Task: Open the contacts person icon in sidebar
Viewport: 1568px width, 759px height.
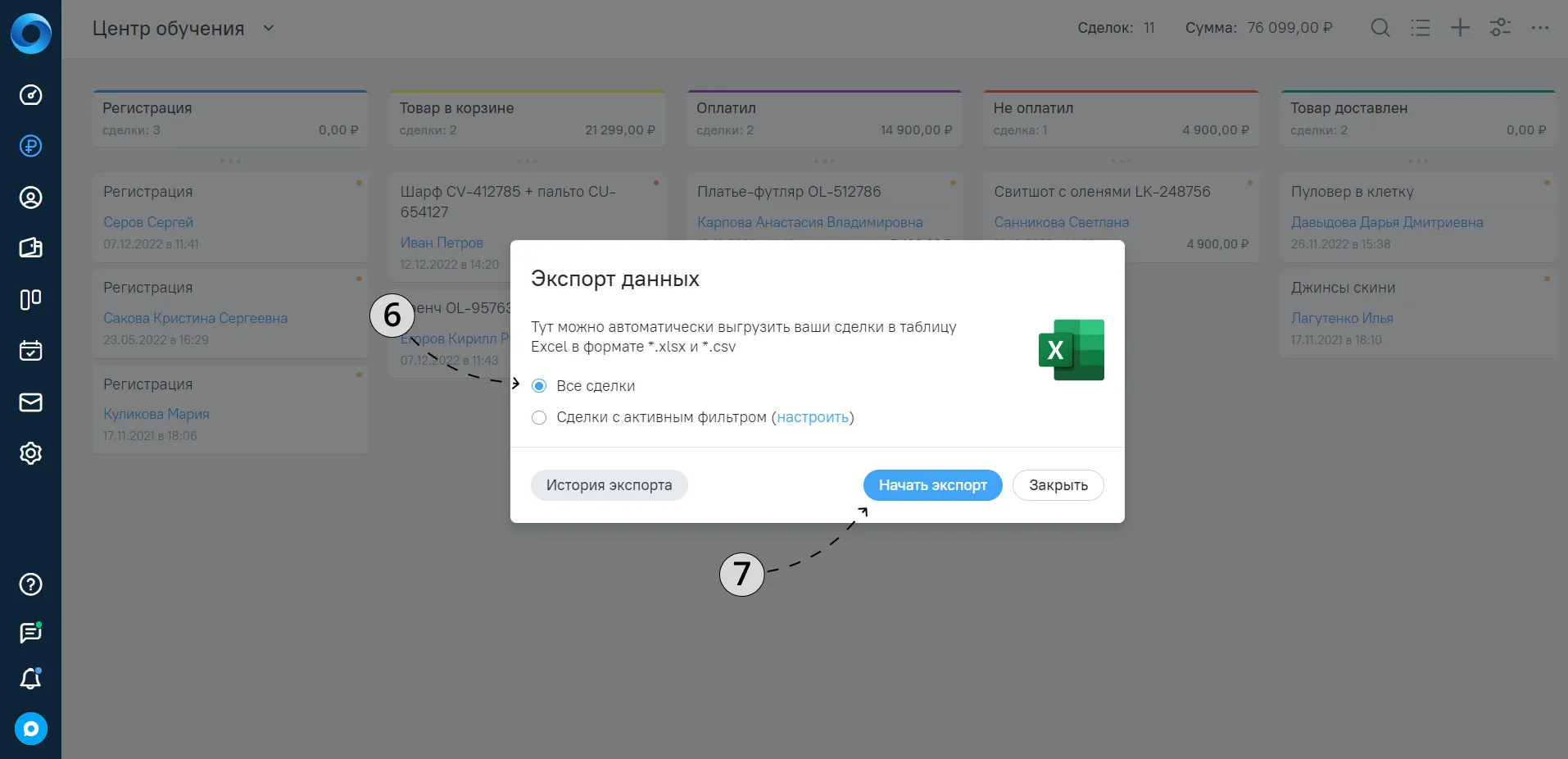Action: (30, 198)
